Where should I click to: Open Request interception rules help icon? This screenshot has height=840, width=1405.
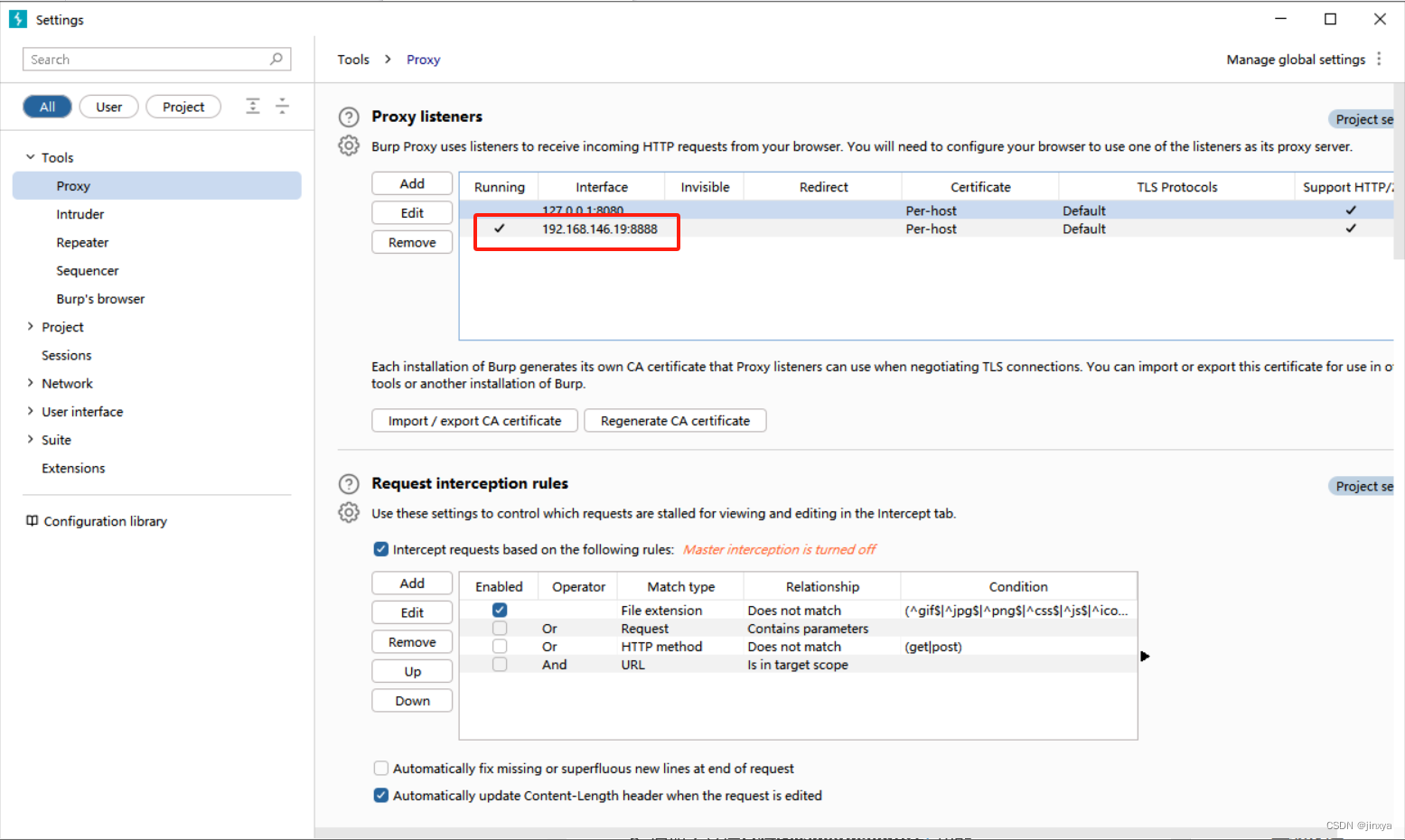coord(349,484)
